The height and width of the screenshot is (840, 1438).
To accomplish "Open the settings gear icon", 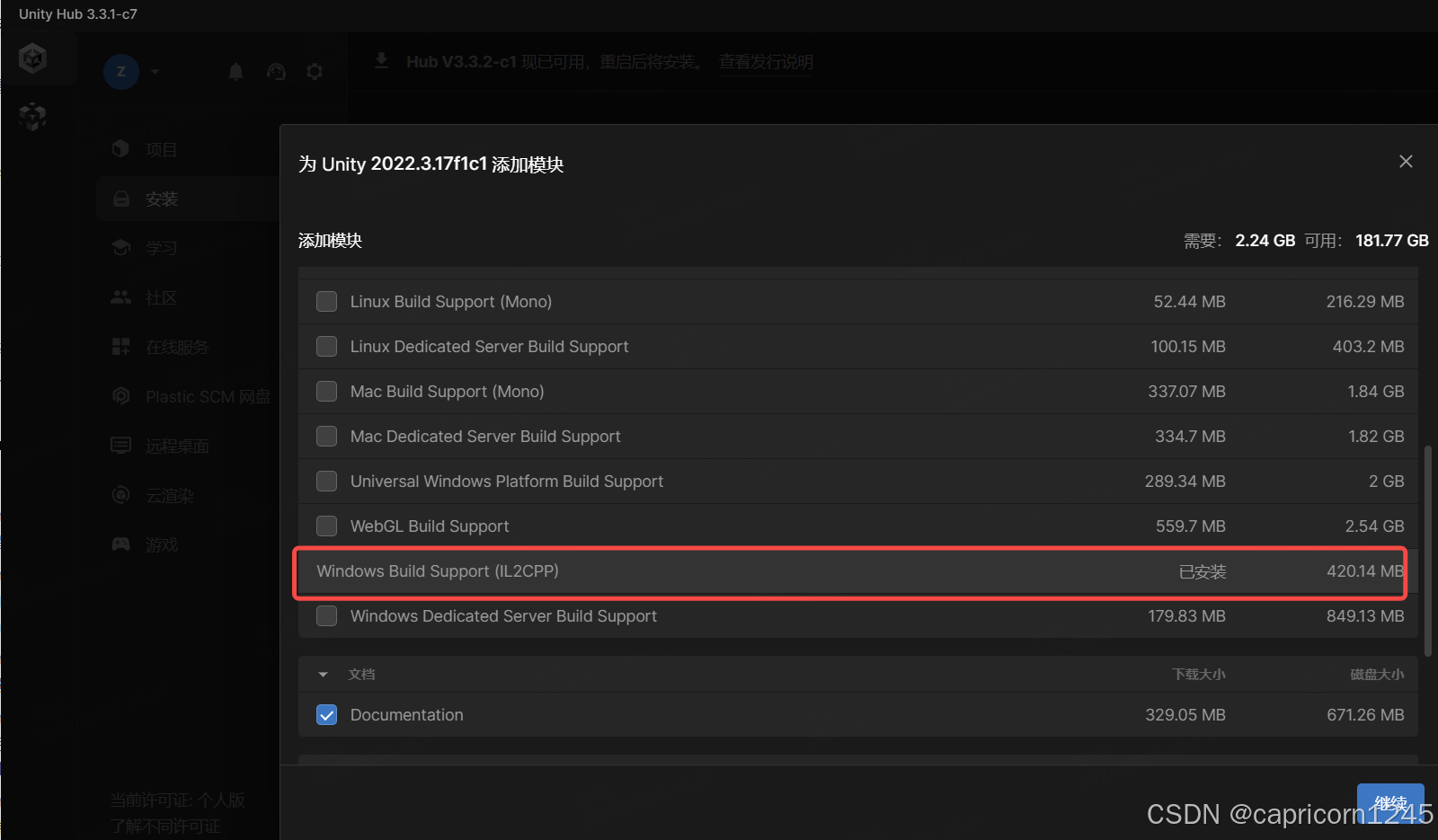I will 315,72.
